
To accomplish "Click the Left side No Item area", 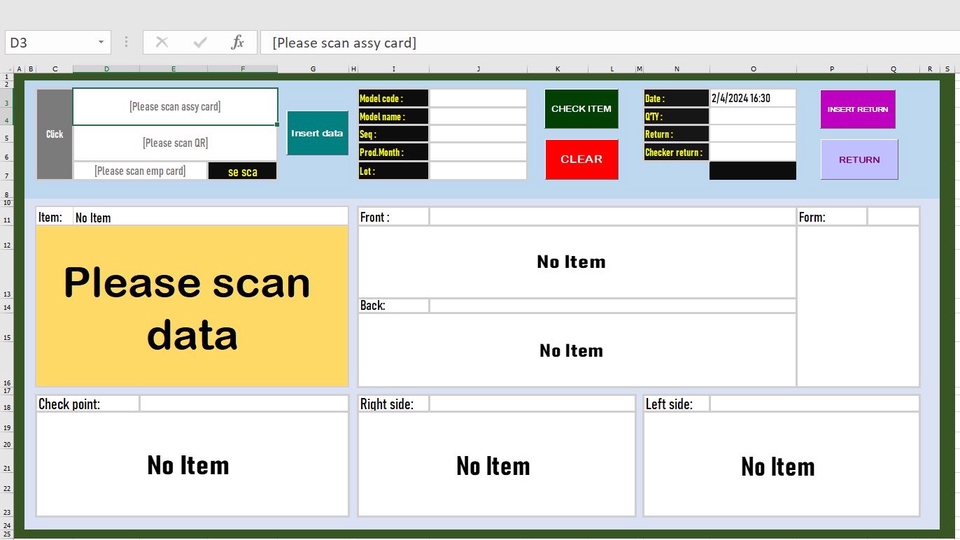I will [x=781, y=464].
